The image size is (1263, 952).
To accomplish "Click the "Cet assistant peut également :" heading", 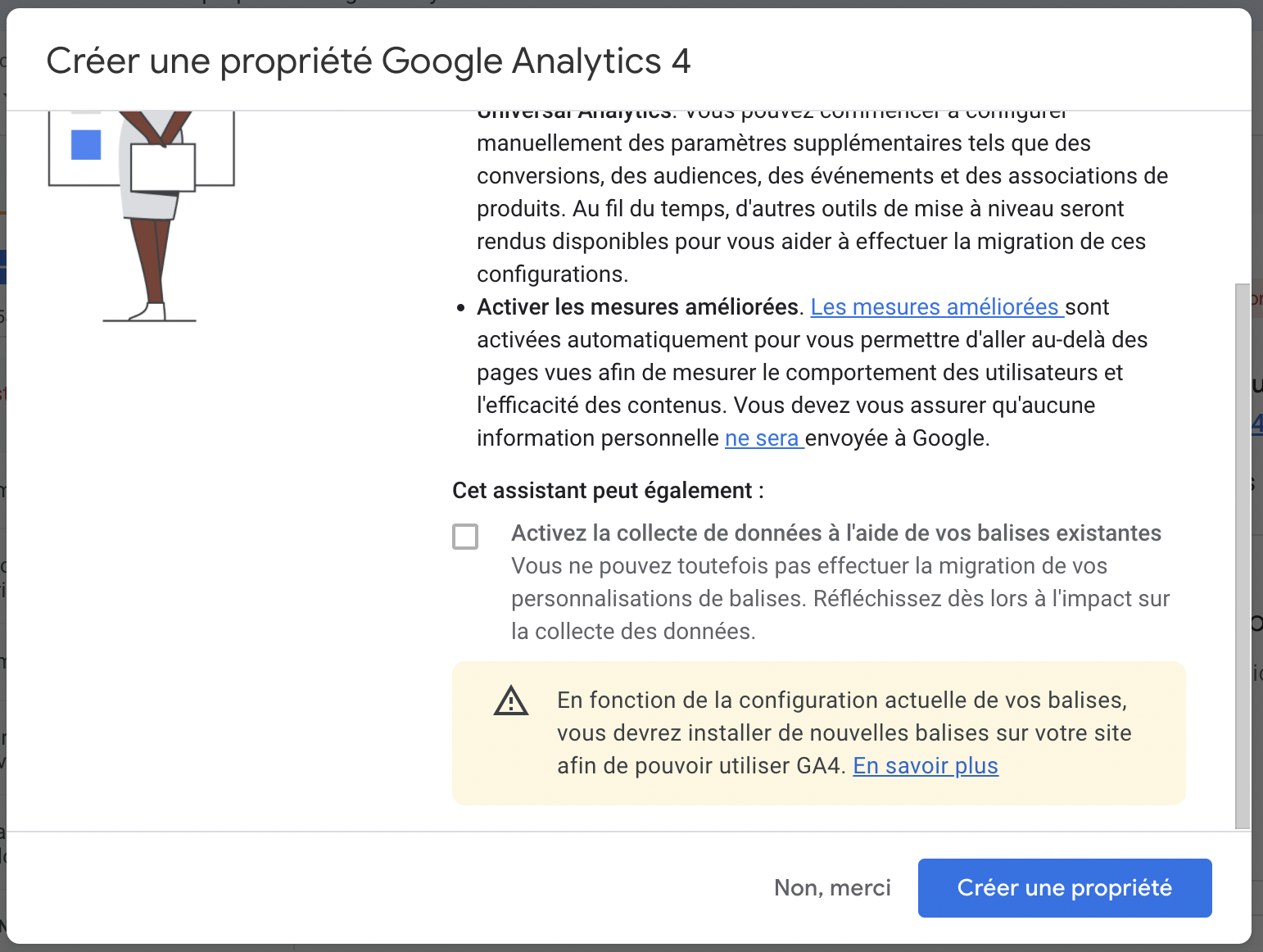I will click(x=608, y=491).
